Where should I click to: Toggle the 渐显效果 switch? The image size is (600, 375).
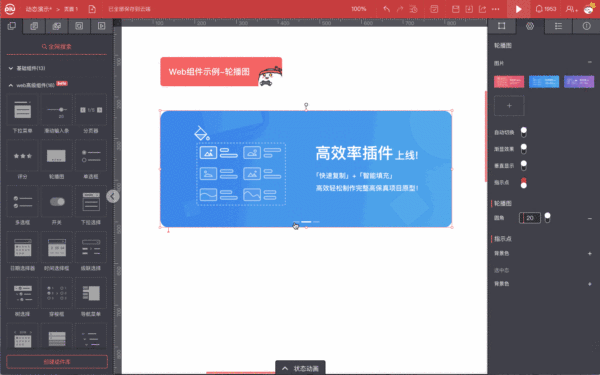tap(523, 148)
